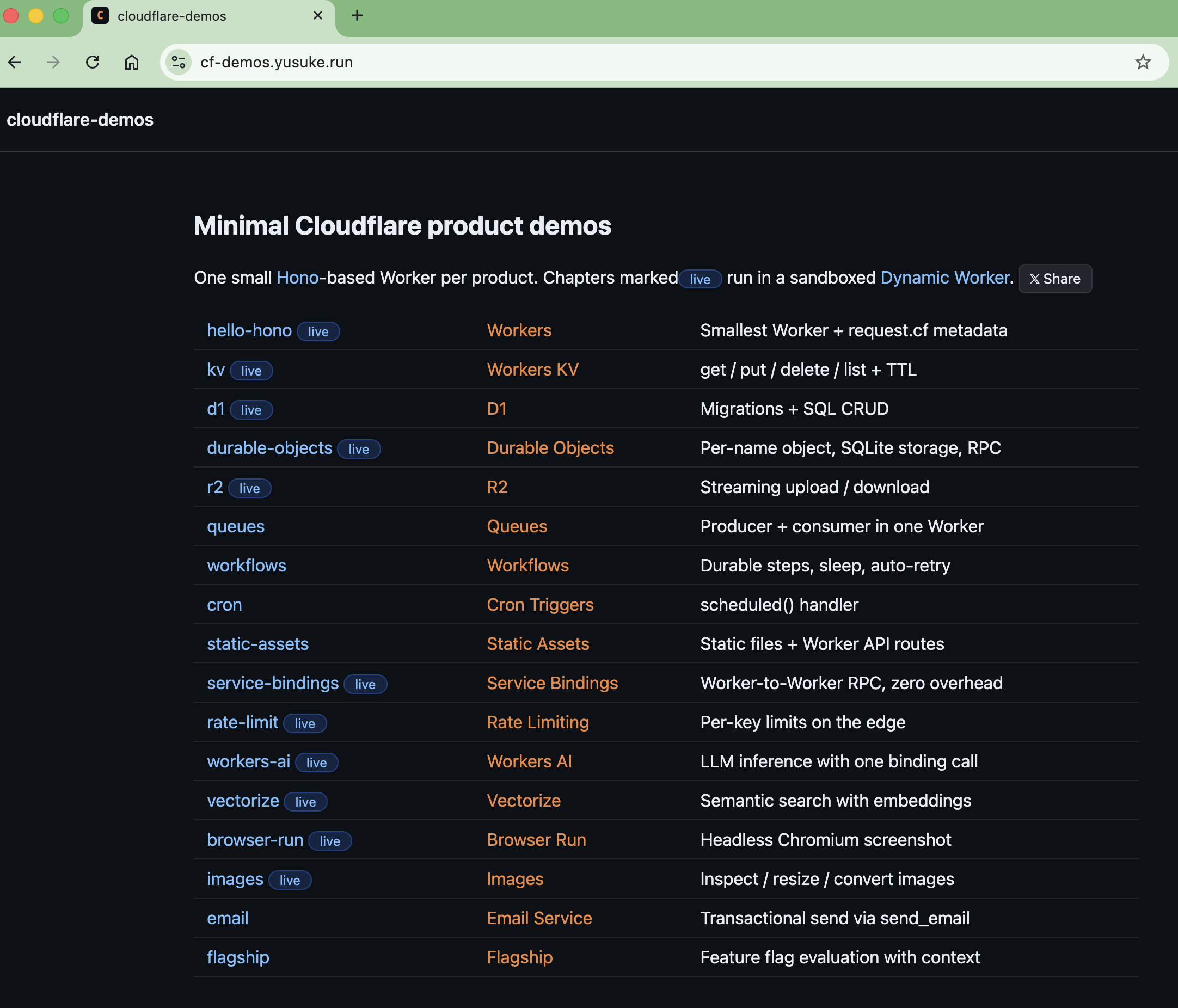The image size is (1178, 1008).
Task: Open the orange Workers AI product link
Action: (529, 762)
